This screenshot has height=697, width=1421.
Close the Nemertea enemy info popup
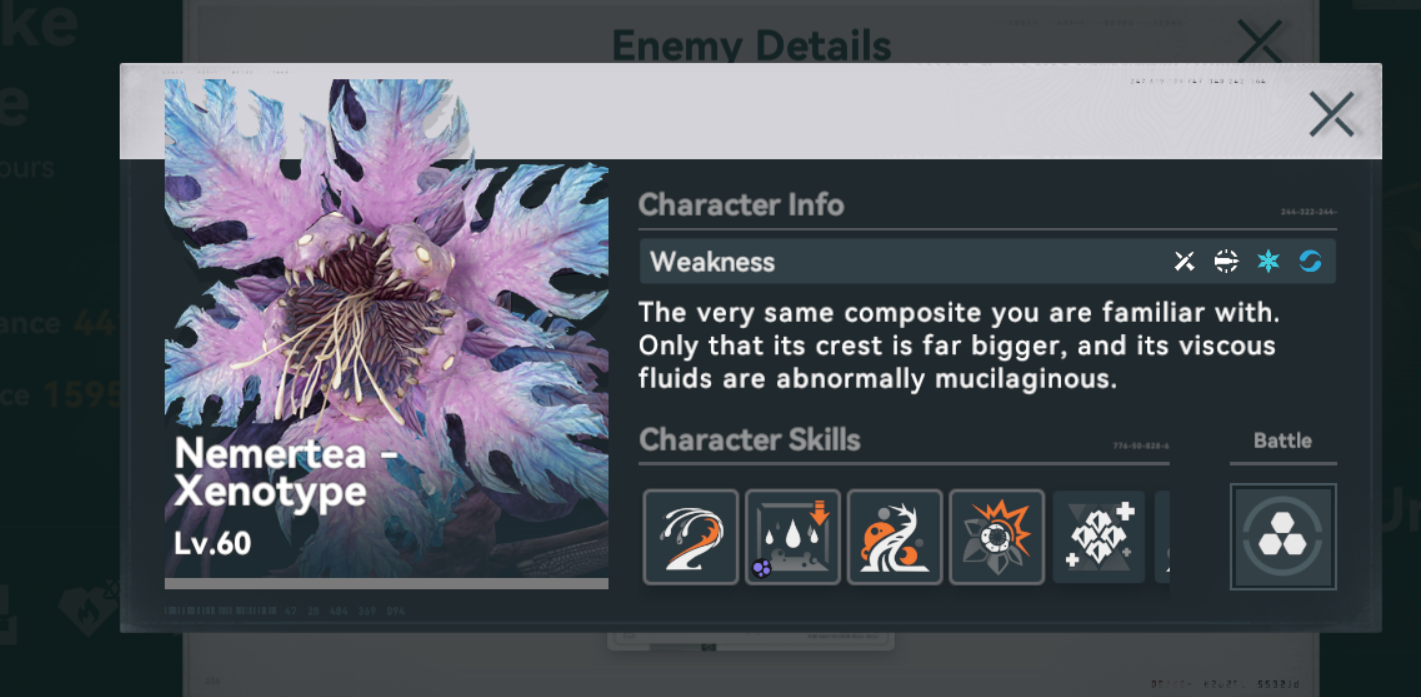[x=1331, y=114]
